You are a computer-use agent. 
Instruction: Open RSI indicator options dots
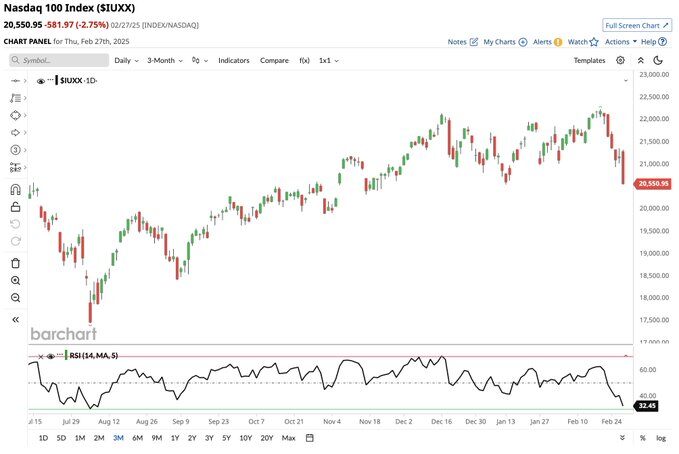point(60,355)
